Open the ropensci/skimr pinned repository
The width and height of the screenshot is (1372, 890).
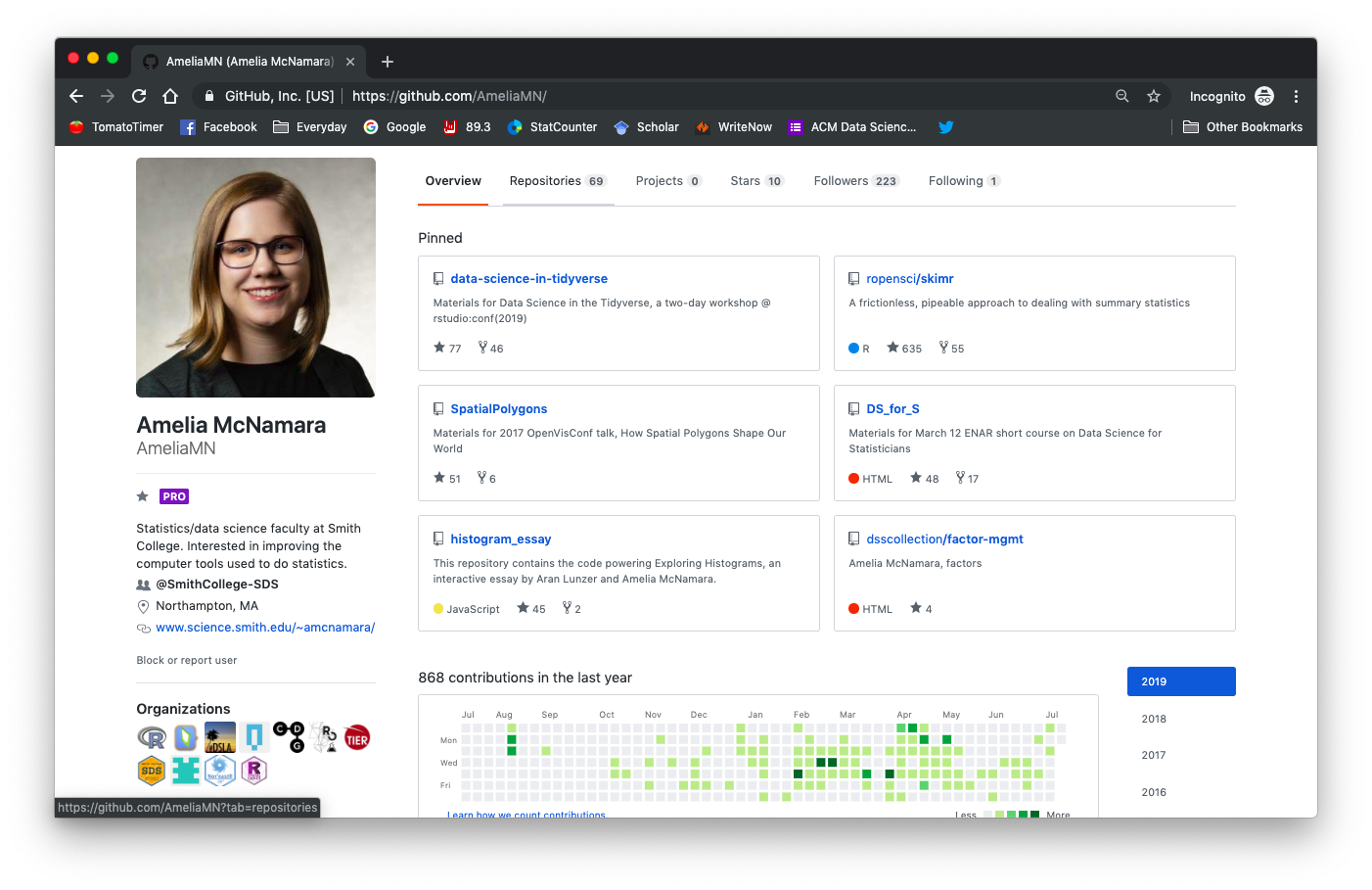pyautogui.click(x=909, y=278)
